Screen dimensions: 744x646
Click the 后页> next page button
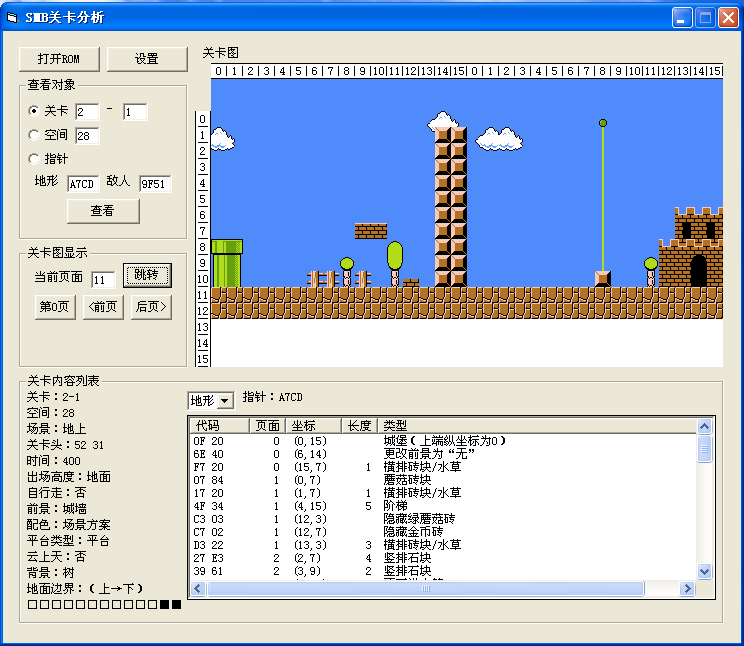pos(151,307)
